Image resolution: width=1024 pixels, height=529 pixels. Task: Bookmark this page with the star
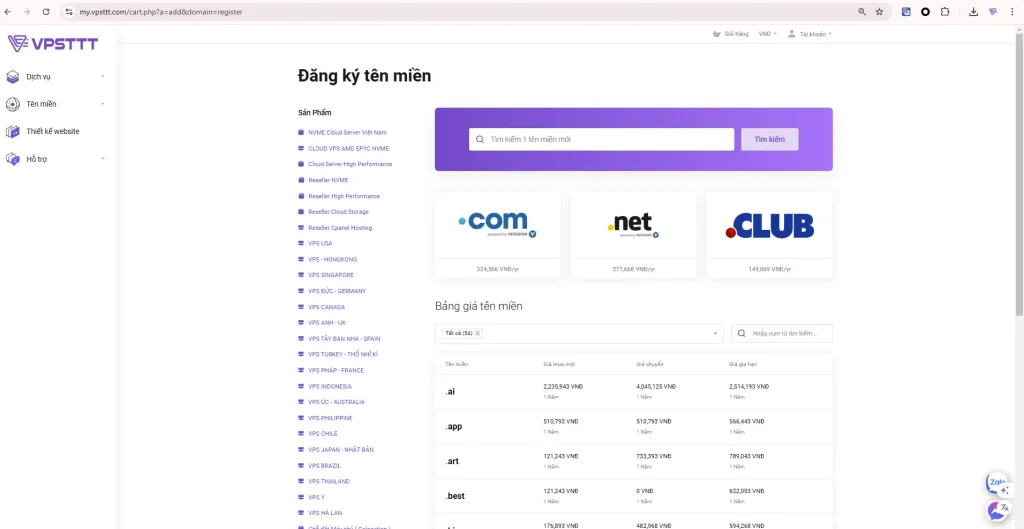point(880,12)
